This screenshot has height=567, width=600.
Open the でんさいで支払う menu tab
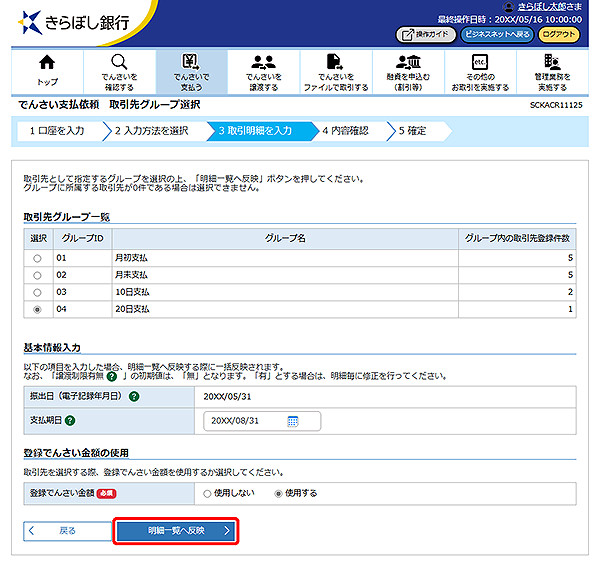[191, 70]
